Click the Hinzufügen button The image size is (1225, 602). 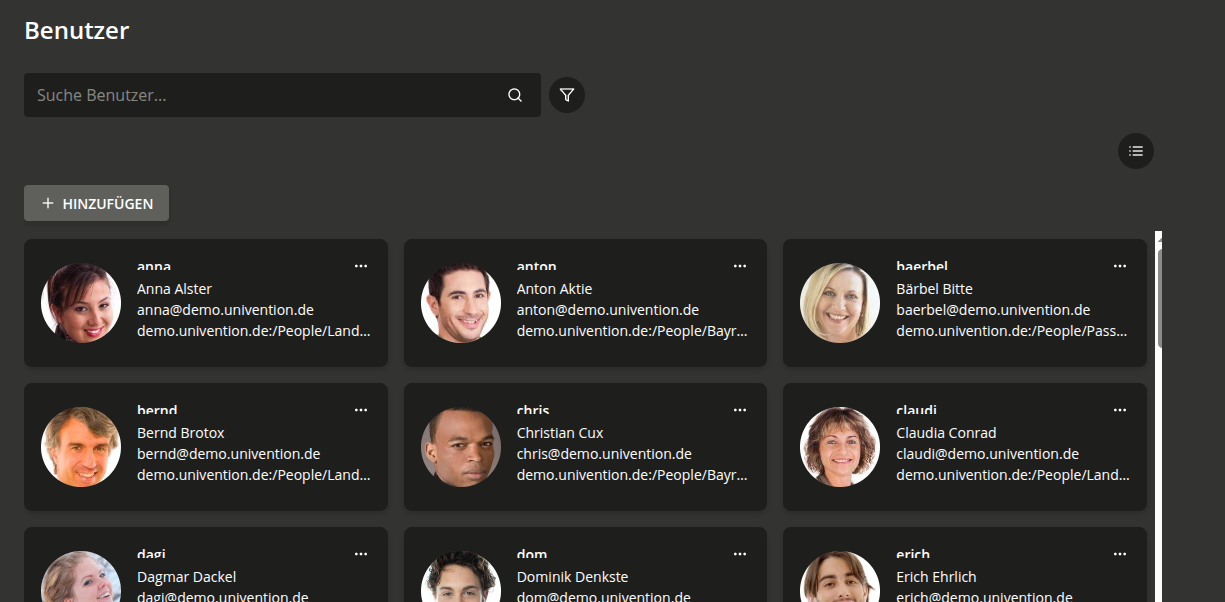point(96,203)
